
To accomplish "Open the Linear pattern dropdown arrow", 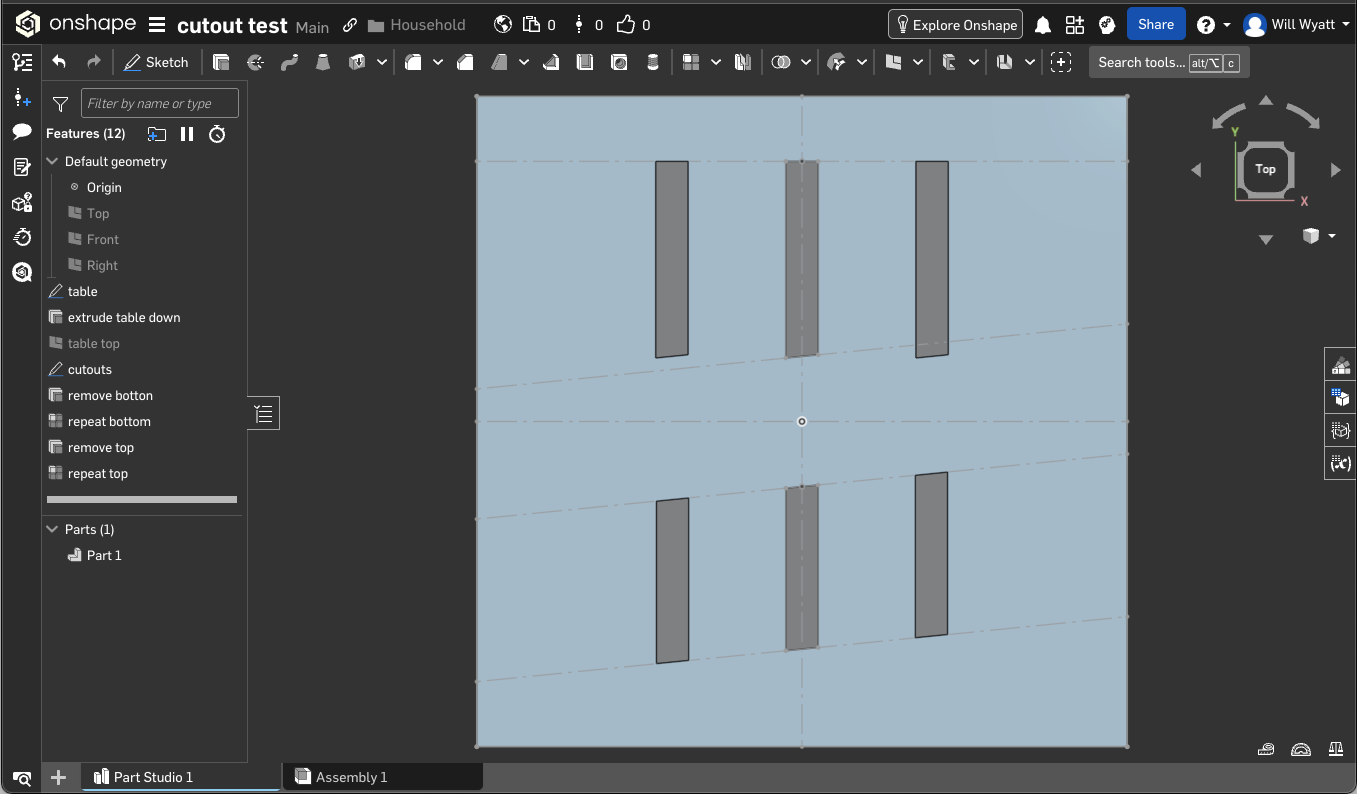I will (716, 62).
